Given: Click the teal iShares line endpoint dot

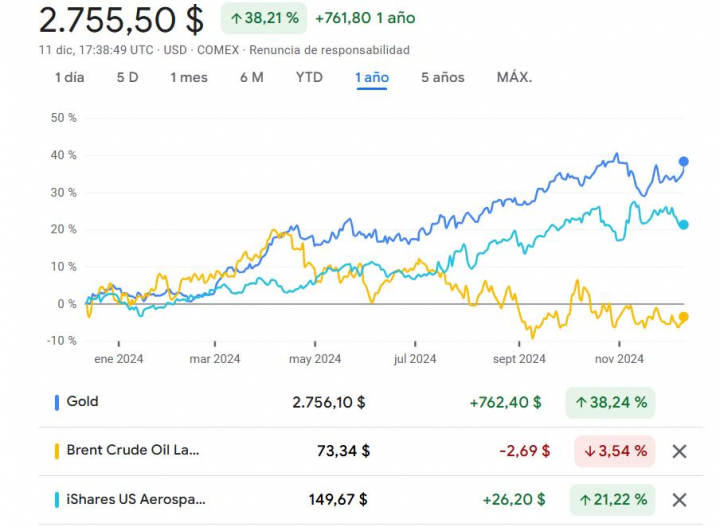Looking at the screenshot, I should click(x=684, y=225).
